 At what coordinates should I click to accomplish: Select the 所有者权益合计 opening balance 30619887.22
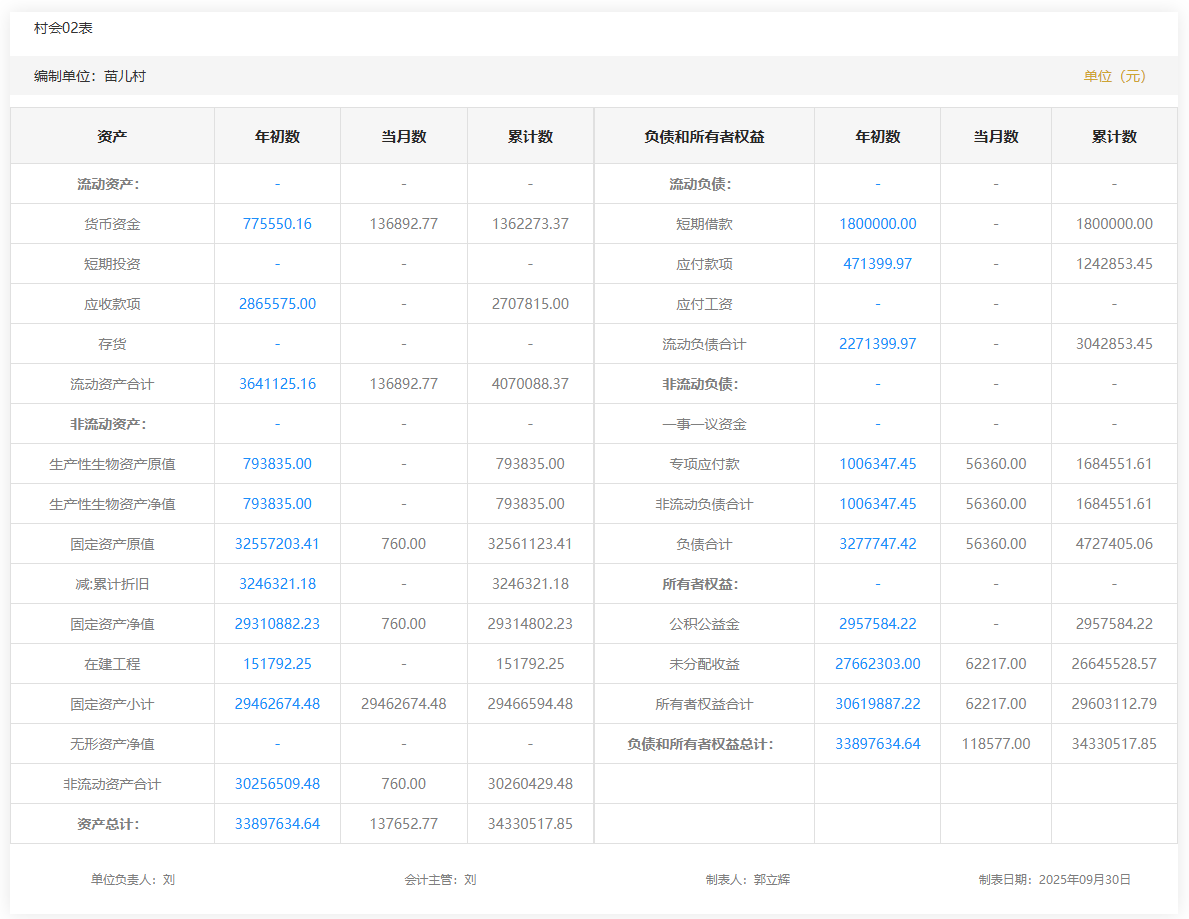point(877,704)
